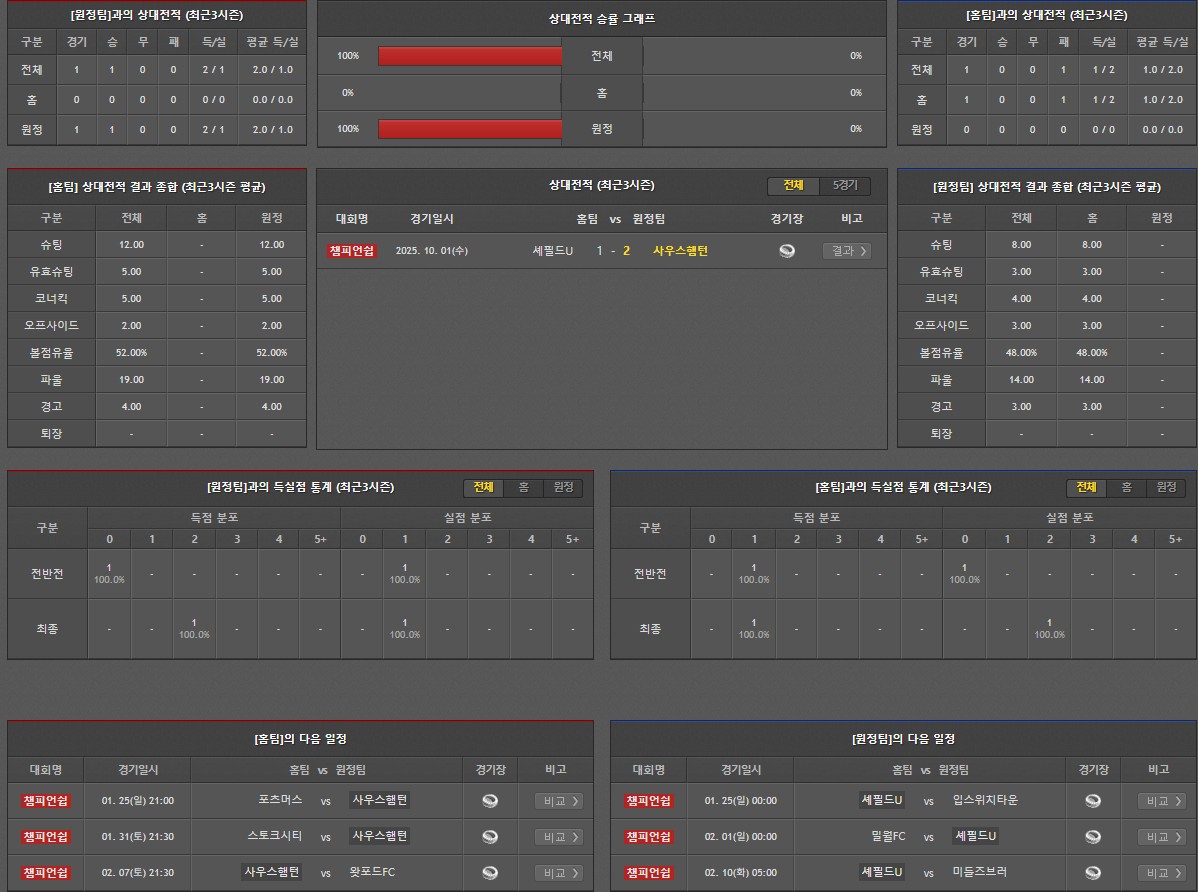The width and height of the screenshot is (1198, 892).
Task: Select stadium icon for 사우스햄턴 vs 왓포드FC
Action: [x=490, y=873]
